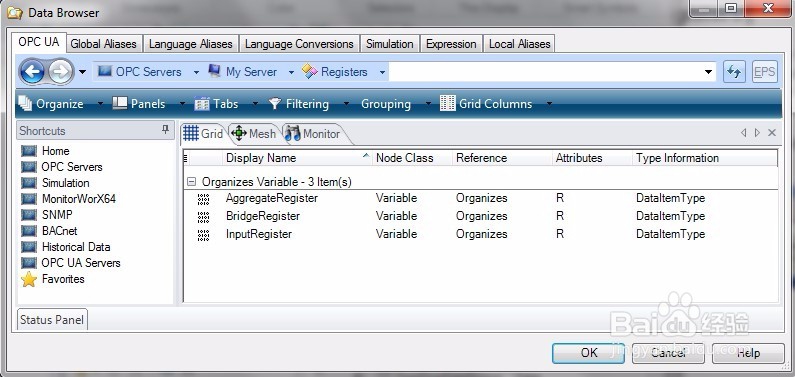Click the AggregateRegister variable icon
The height and width of the screenshot is (377, 795).
point(203,199)
